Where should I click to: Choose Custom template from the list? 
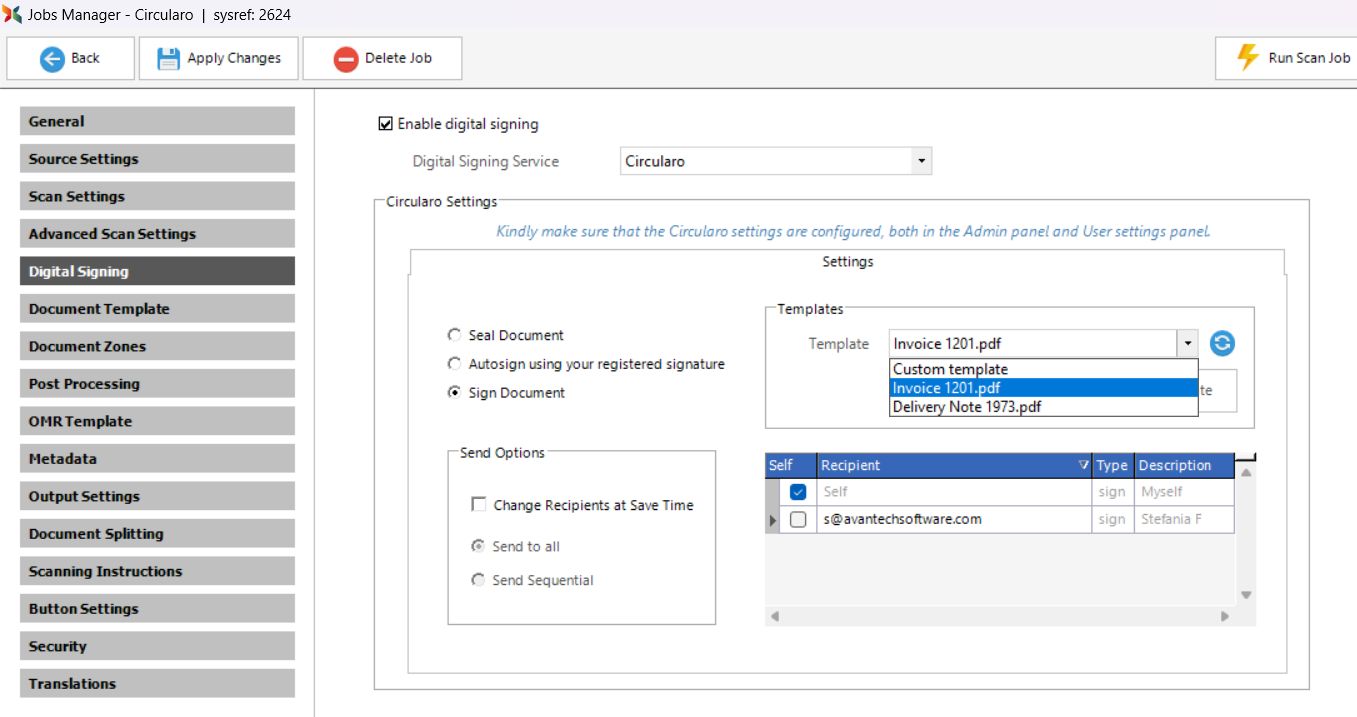(x=950, y=369)
